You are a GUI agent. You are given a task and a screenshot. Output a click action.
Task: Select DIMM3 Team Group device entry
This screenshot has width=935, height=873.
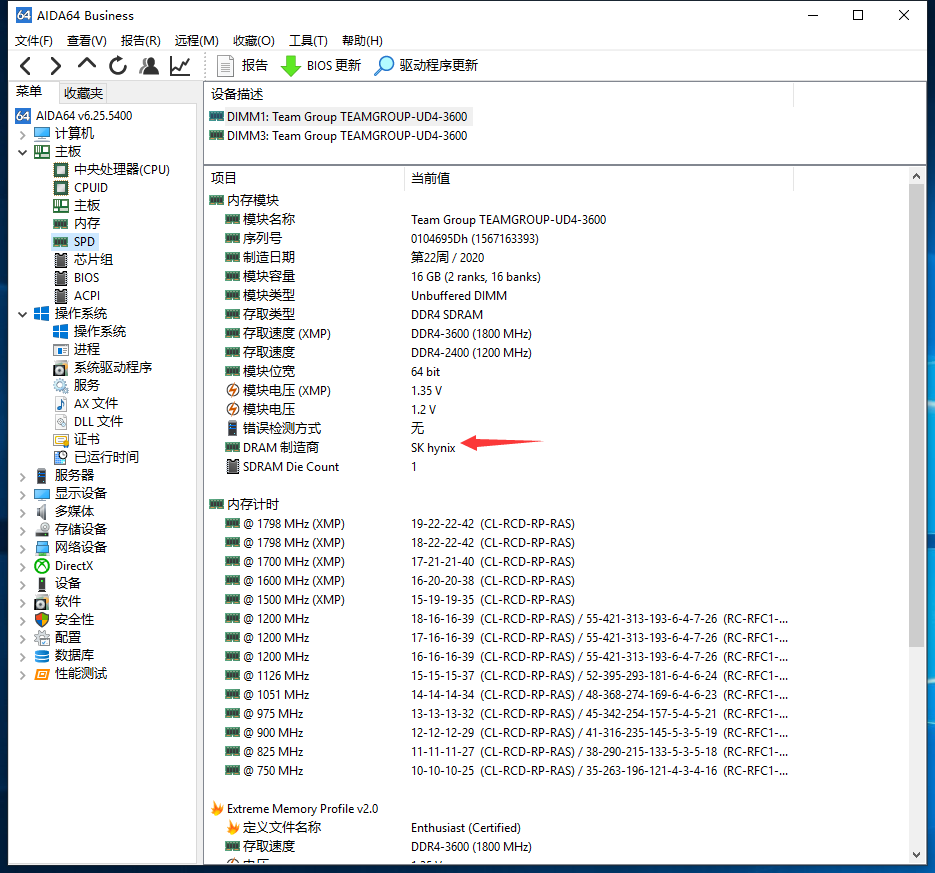click(x=346, y=136)
